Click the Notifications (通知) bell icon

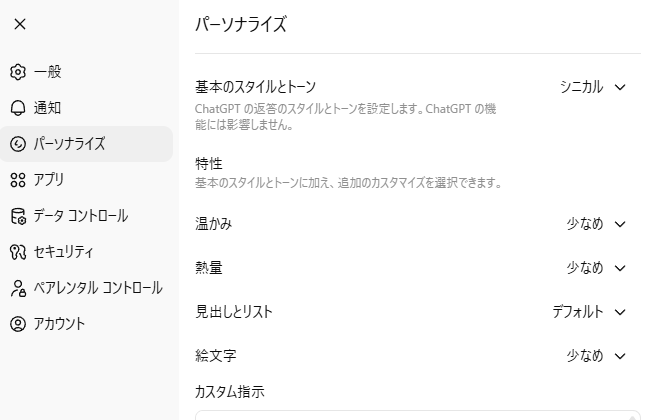(x=17, y=108)
